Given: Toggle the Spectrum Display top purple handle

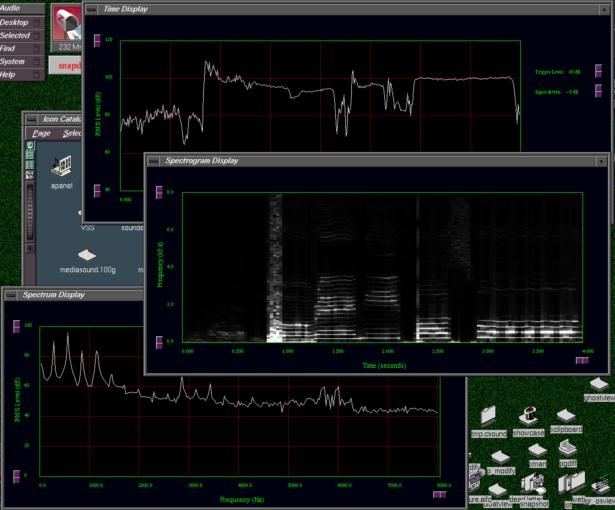Looking at the screenshot, I should pos(16,326).
